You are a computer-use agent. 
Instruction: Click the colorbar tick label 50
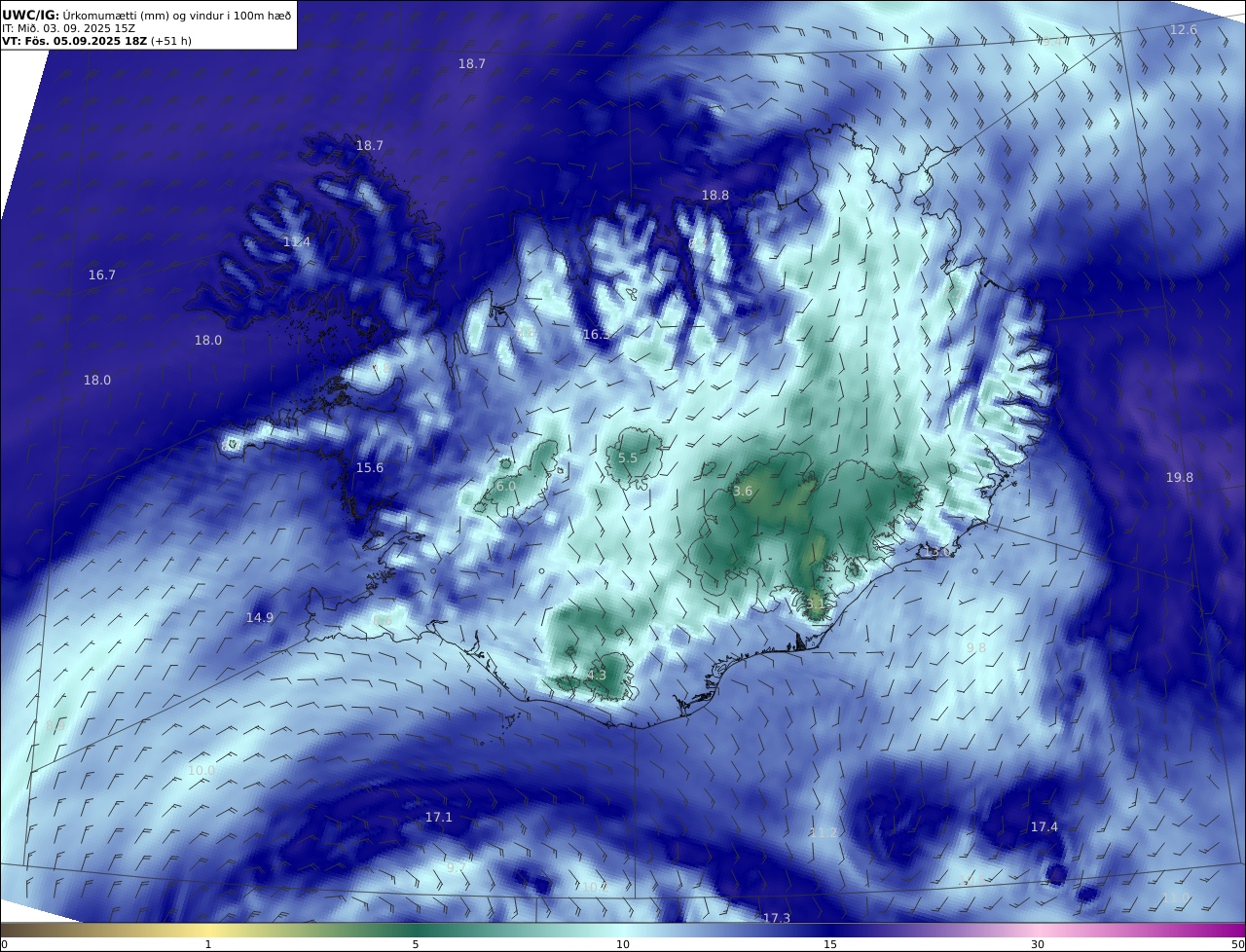pyautogui.click(x=1238, y=945)
